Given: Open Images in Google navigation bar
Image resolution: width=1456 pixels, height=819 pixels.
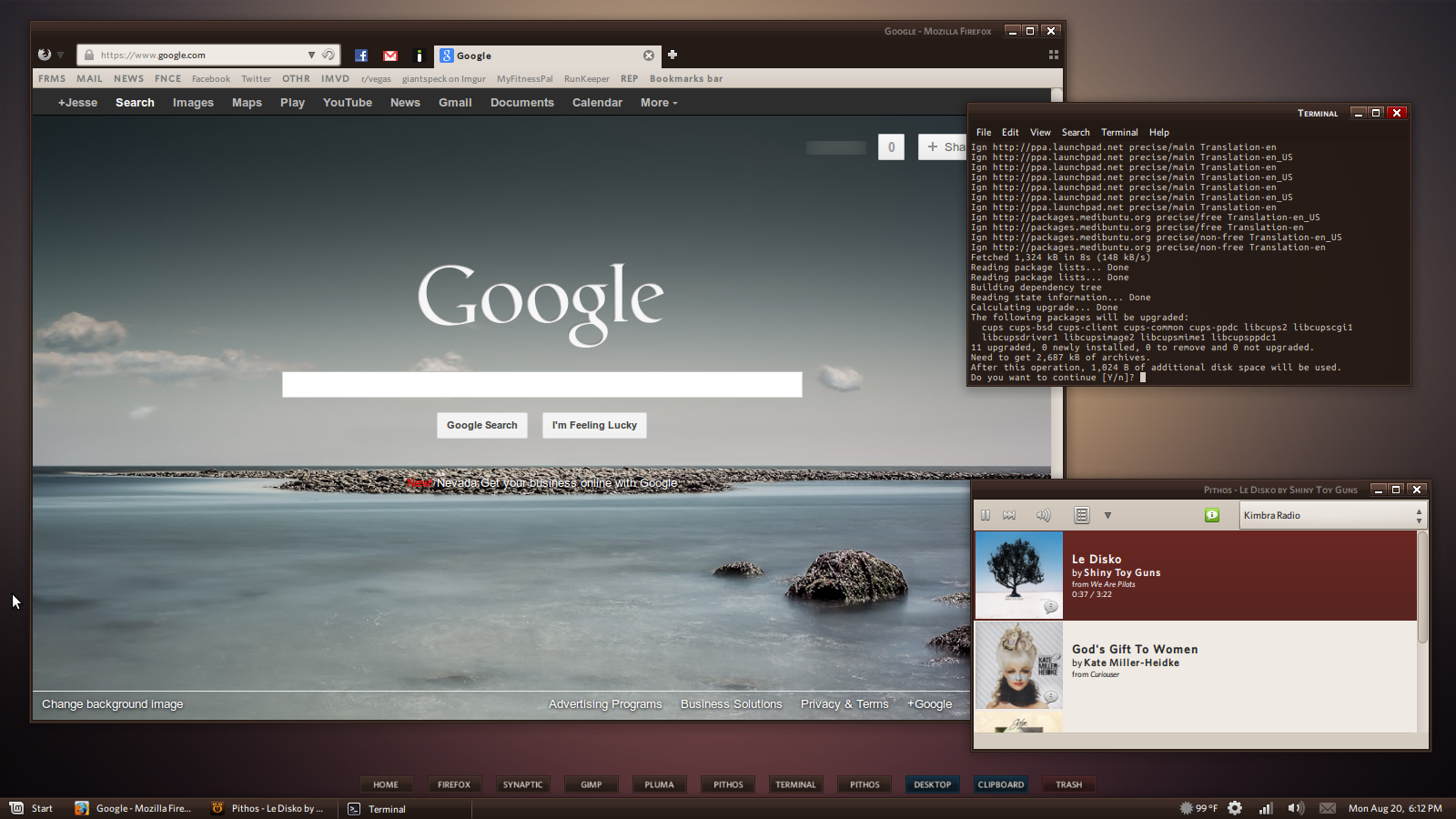Looking at the screenshot, I should click(x=193, y=103).
